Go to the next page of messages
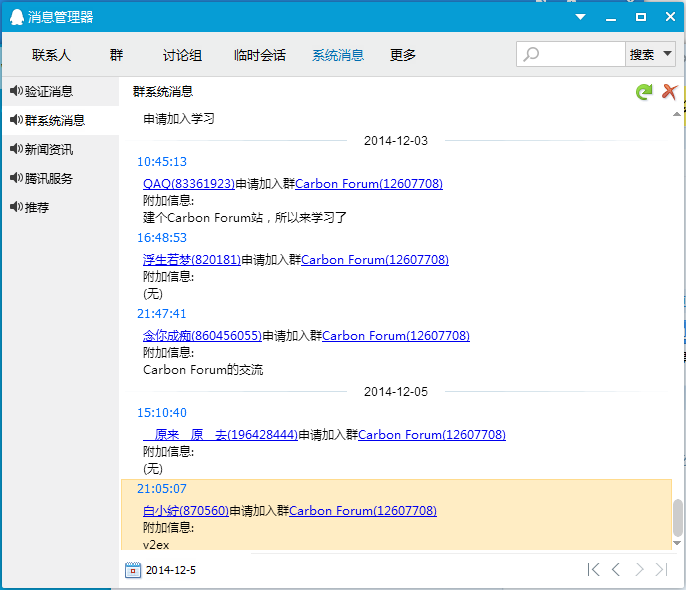The width and height of the screenshot is (686, 590). [x=639, y=569]
